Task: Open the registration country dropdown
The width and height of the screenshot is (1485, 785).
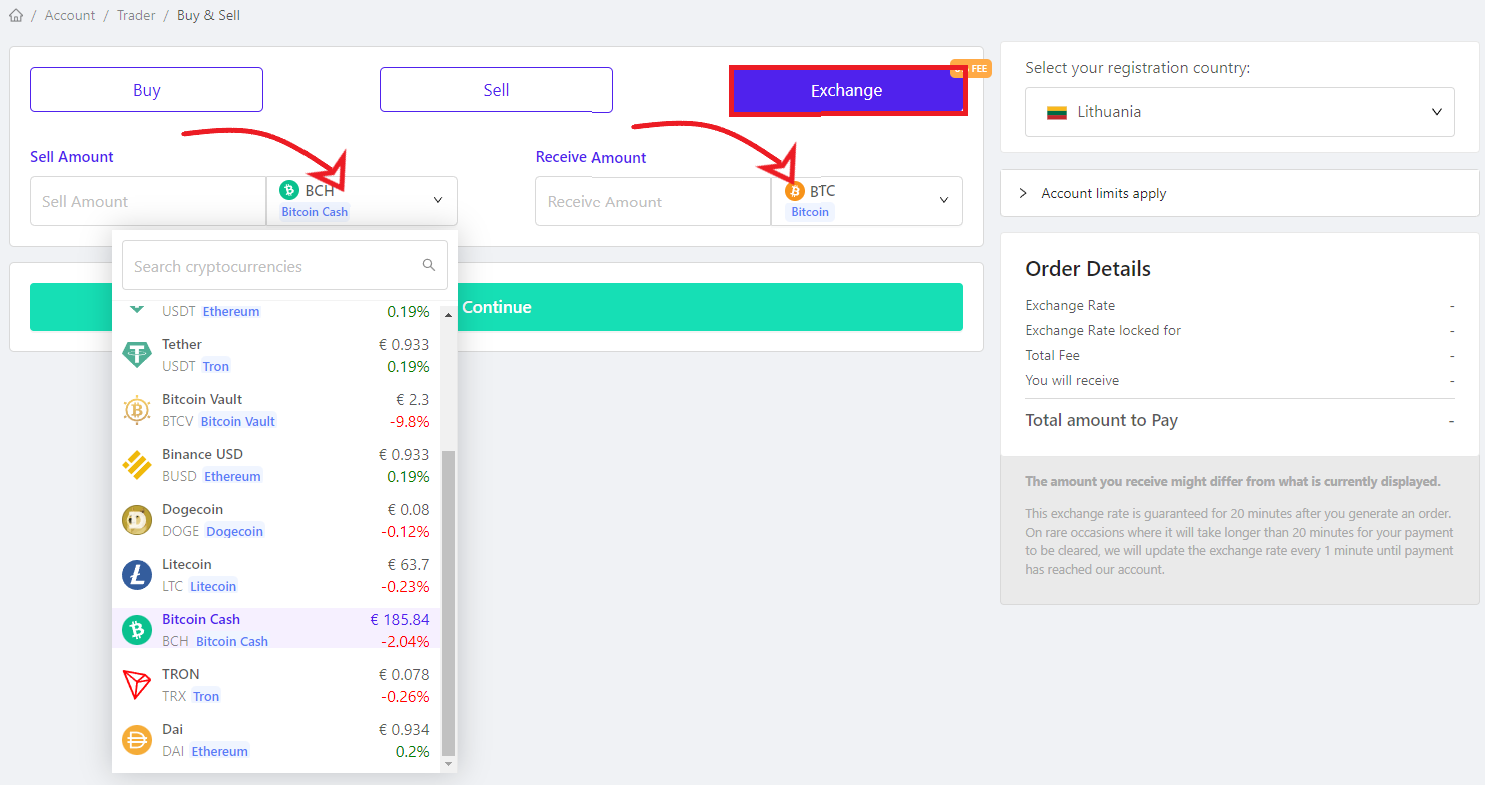Action: (x=1240, y=112)
